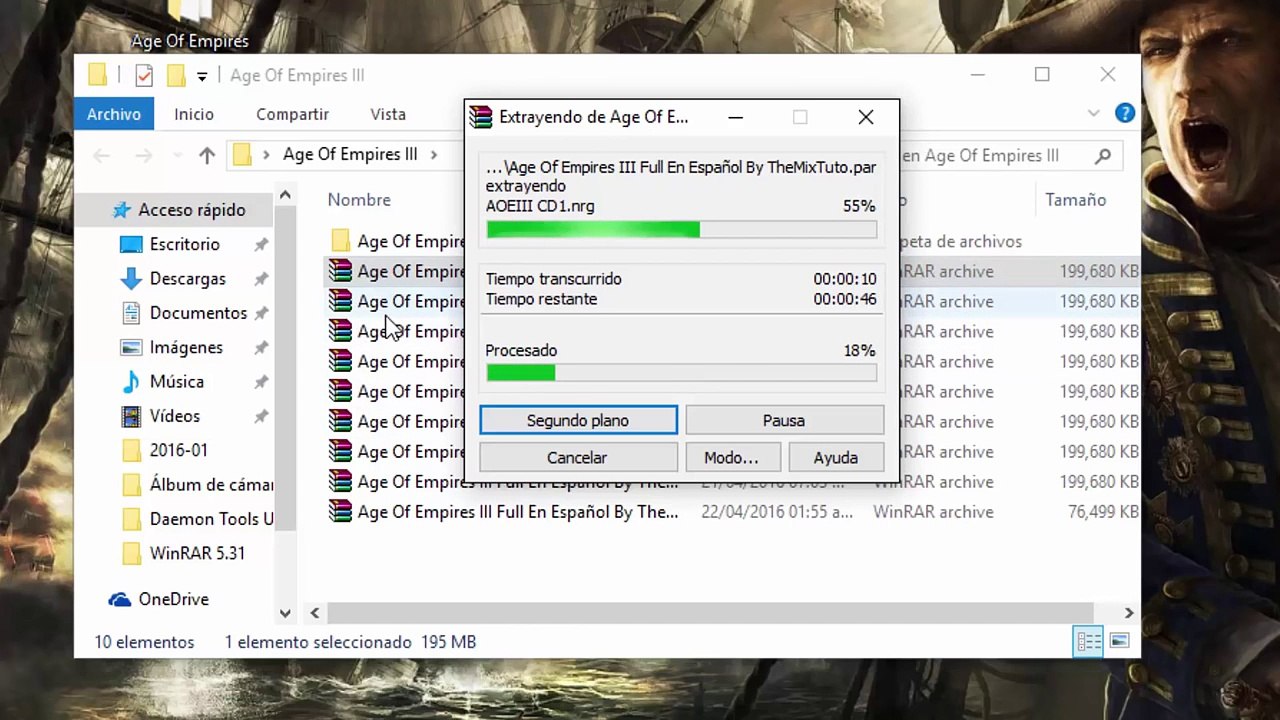Click search magnifier icon
This screenshot has height=720, width=1280.
coord(1103,156)
